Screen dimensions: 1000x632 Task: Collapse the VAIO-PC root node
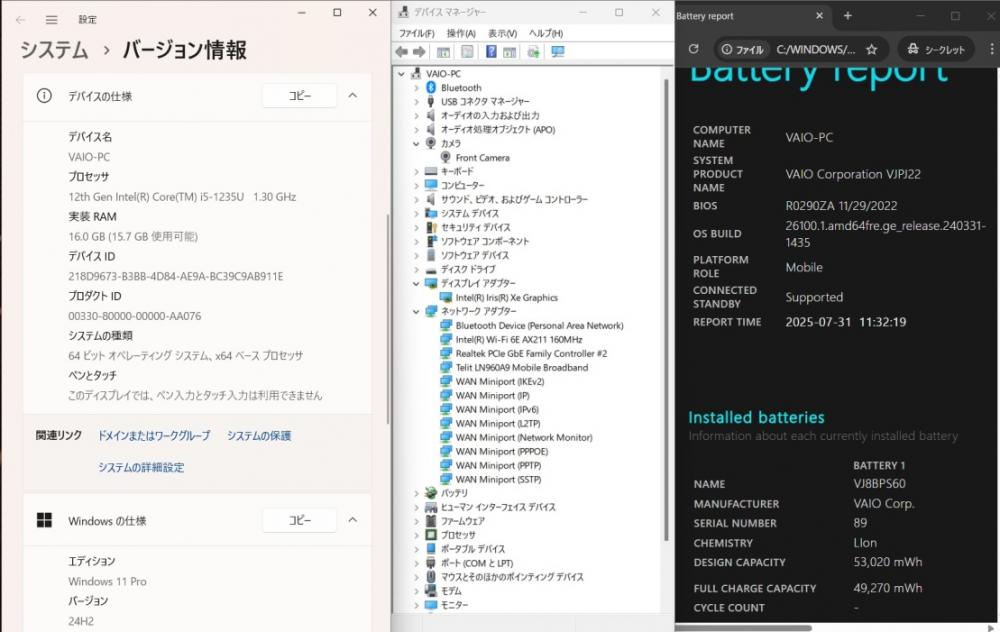(402, 74)
